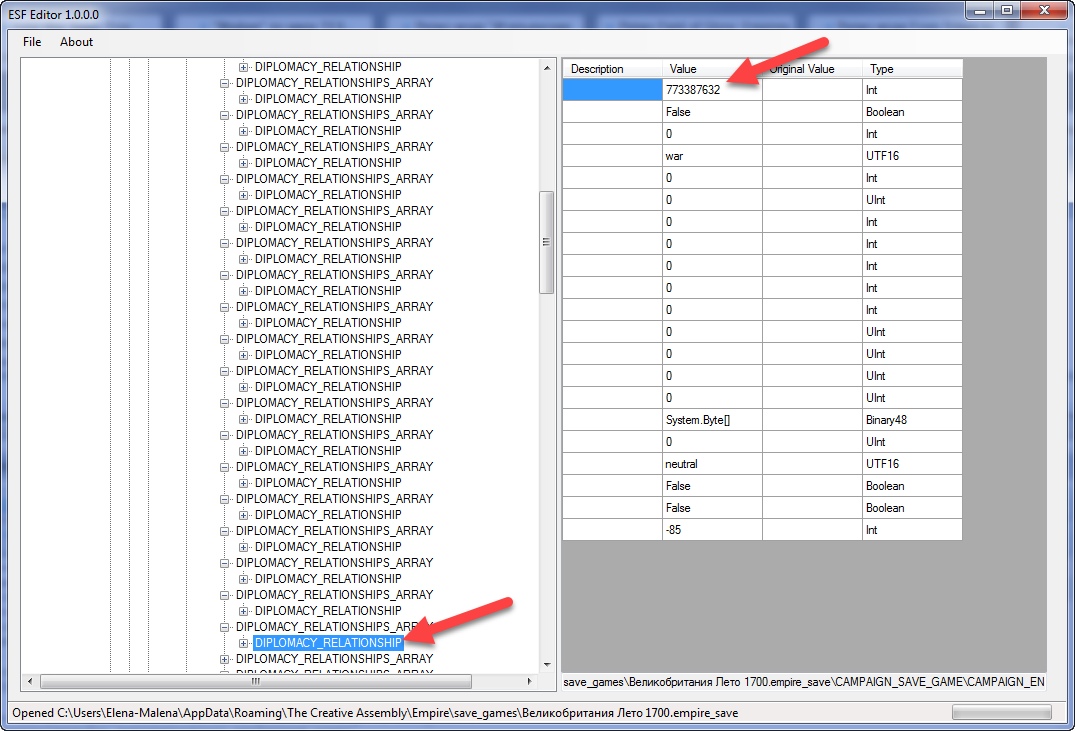Maximize the ESF Editor window
Viewport: 1075px width, 731px height.
1006,10
